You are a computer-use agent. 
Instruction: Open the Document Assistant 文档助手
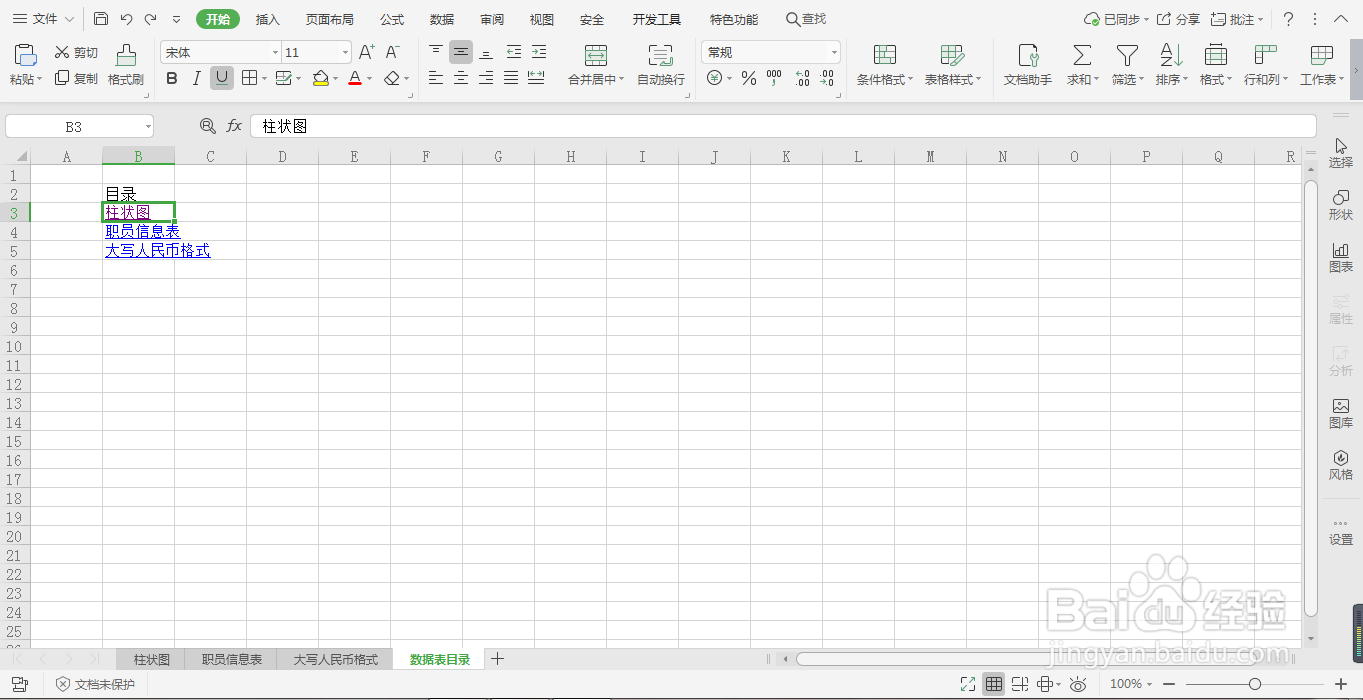(x=1028, y=65)
